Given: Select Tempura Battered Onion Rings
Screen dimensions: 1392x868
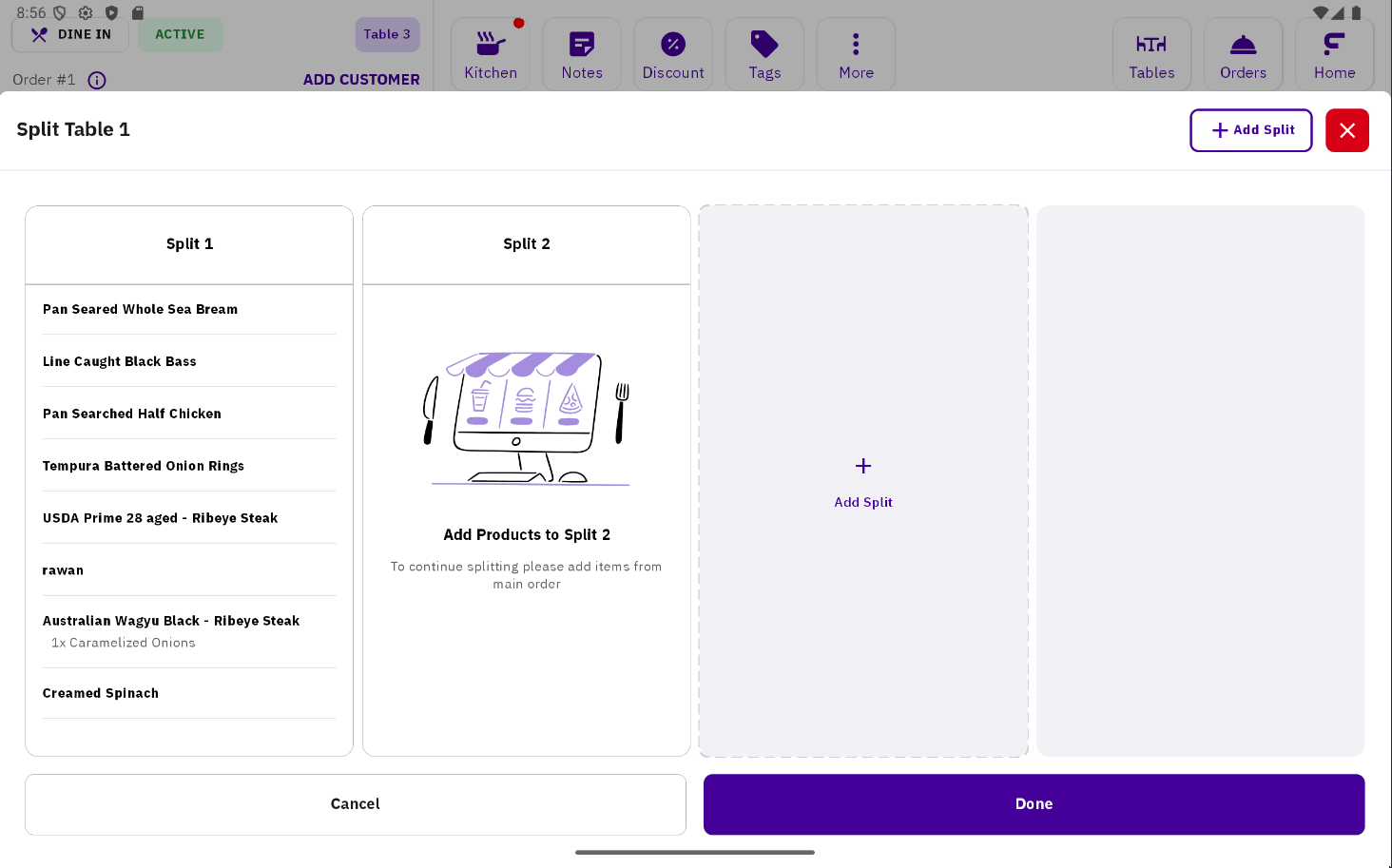Looking at the screenshot, I should click(144, 466).
